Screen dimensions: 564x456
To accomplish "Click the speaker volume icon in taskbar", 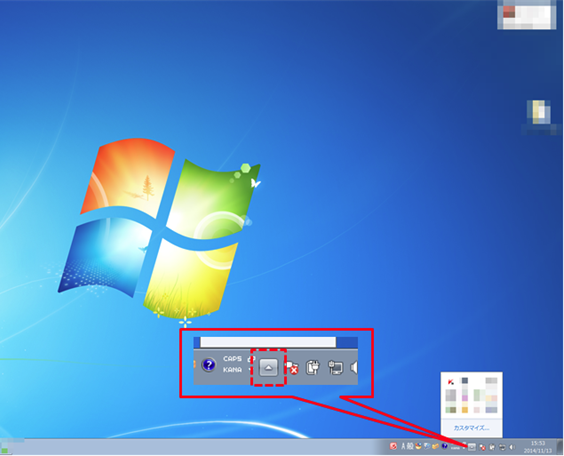I will pyautogui.click(x=512, y=447).
